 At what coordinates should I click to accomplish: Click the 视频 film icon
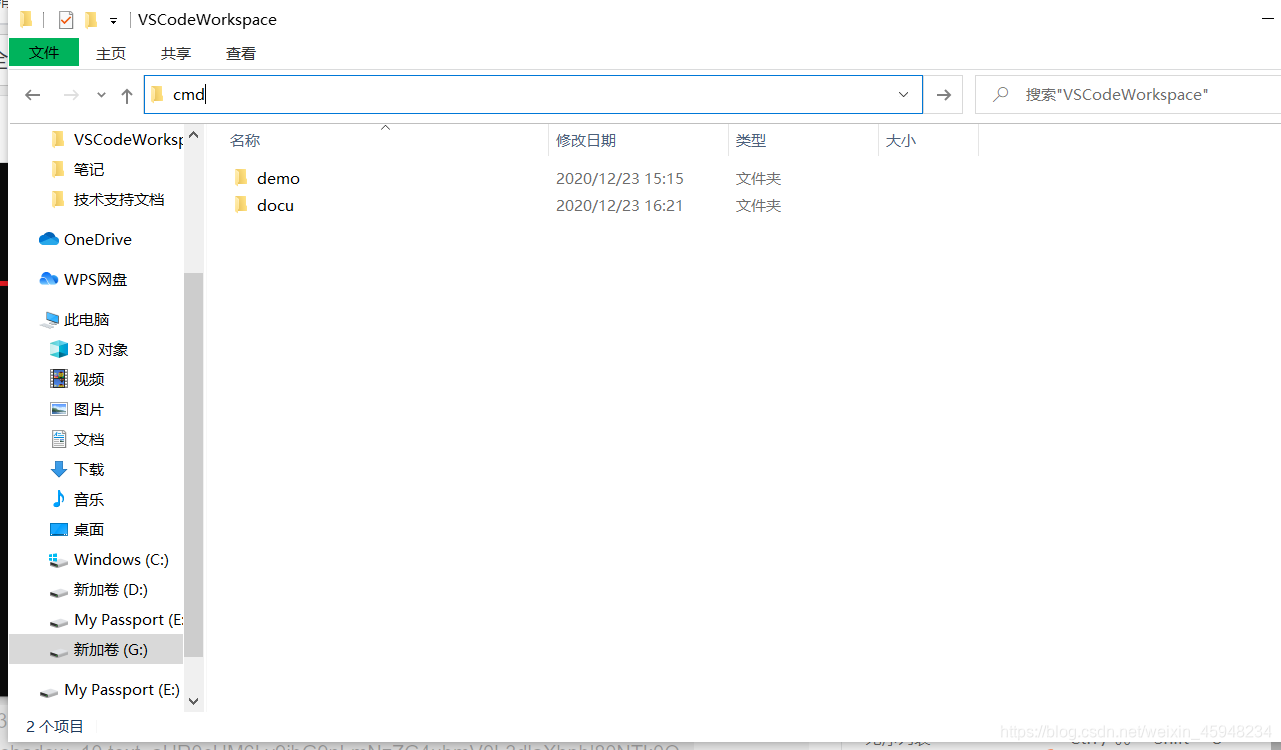click(59, 379)
